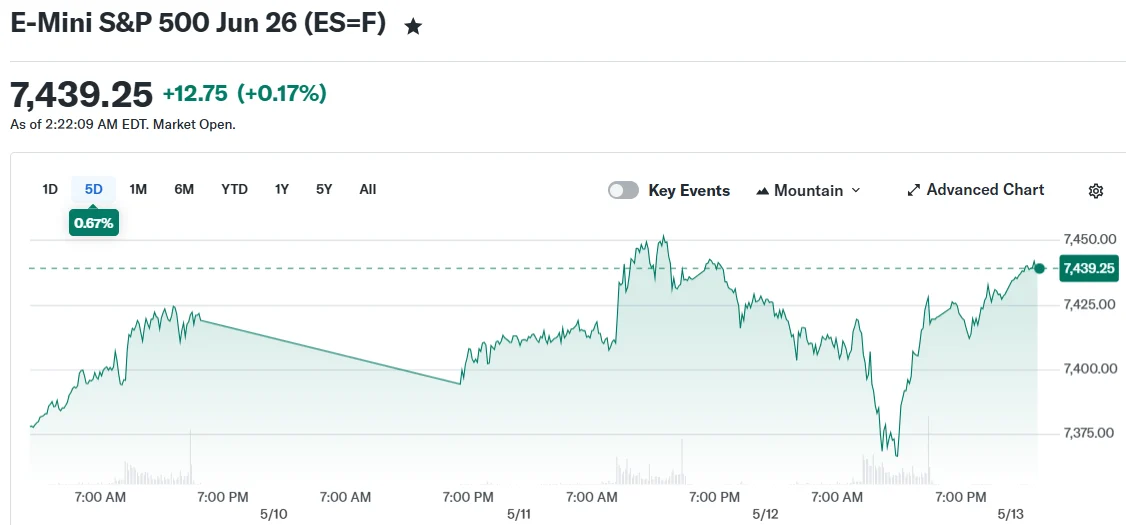Click the Advanced Chart expand arrows icon
Image resolution: width=1126 pixels, height=525 pixels.
point(913,190)
